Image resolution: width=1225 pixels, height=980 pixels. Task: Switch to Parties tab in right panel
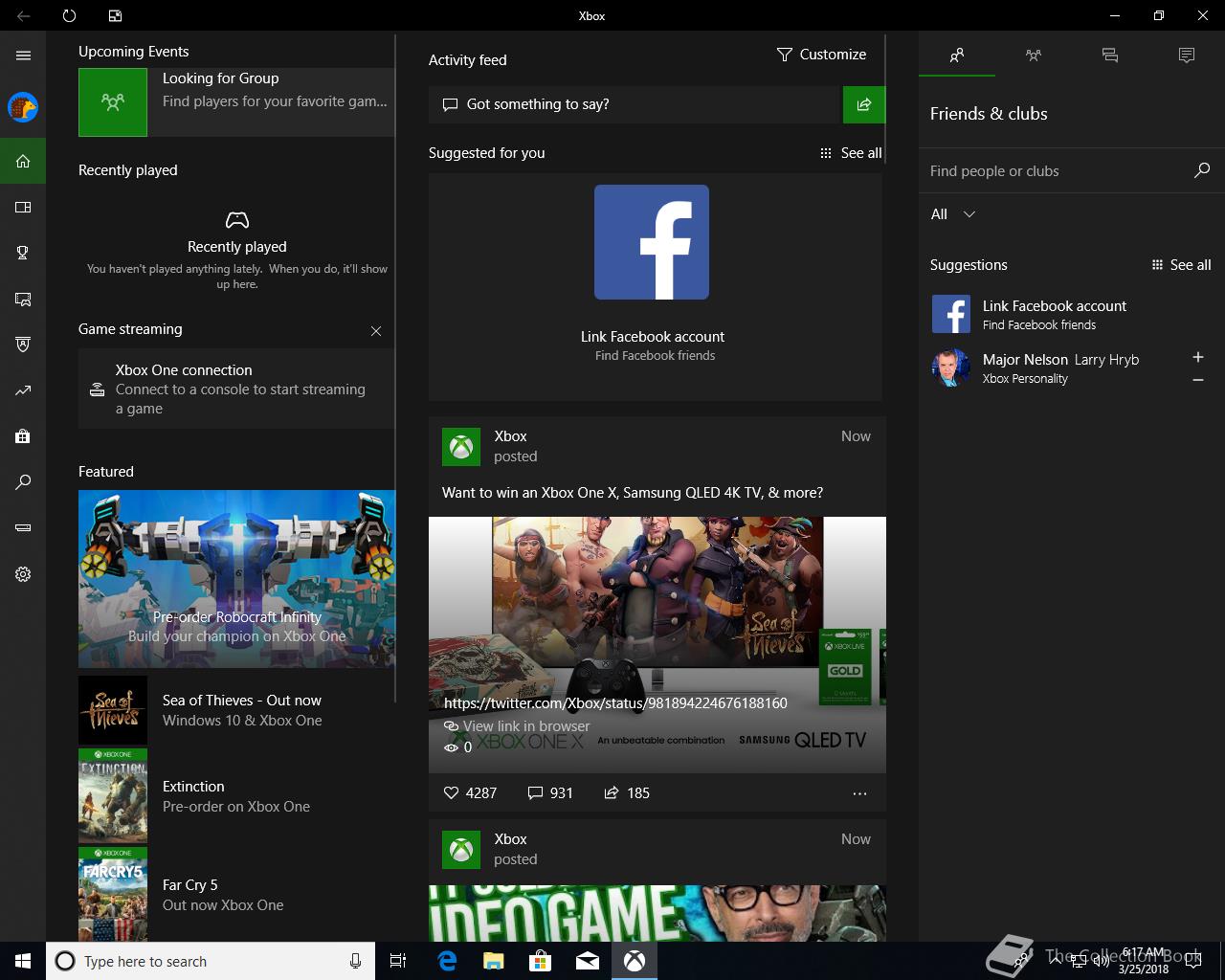coord(1034,56)
